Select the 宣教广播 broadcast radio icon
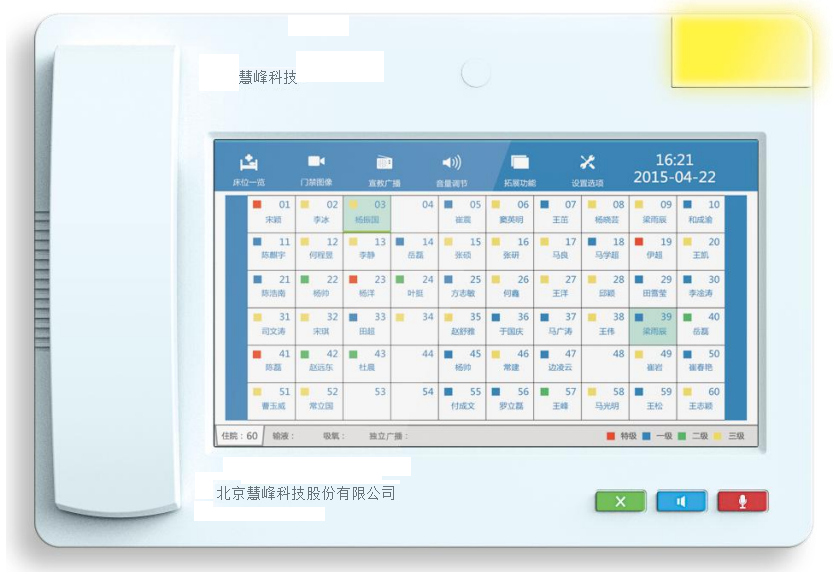 tap(384, 169)
